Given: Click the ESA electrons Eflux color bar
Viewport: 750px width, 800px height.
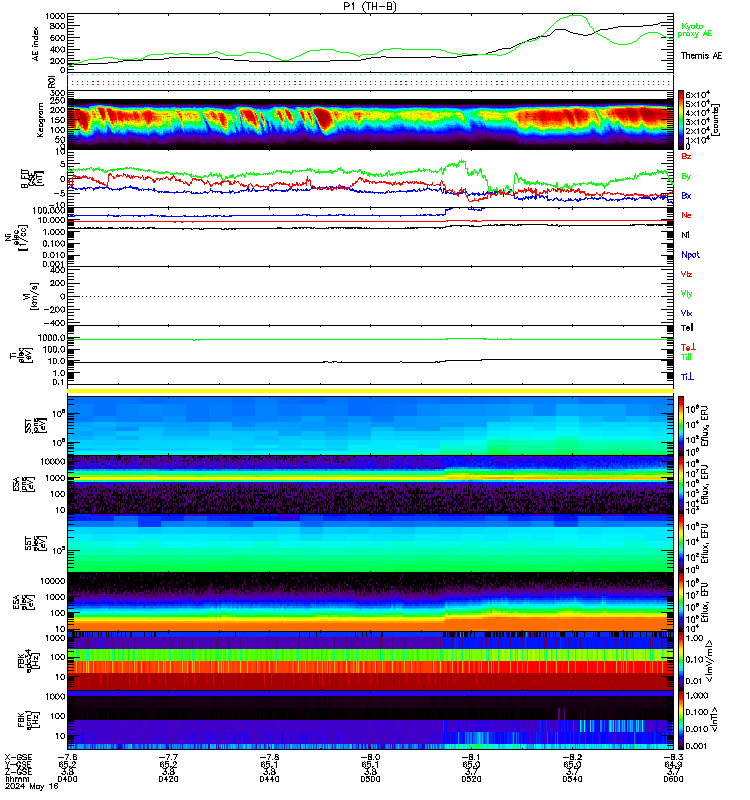Looking at the screenshot, I should click(x=681, y=602).
